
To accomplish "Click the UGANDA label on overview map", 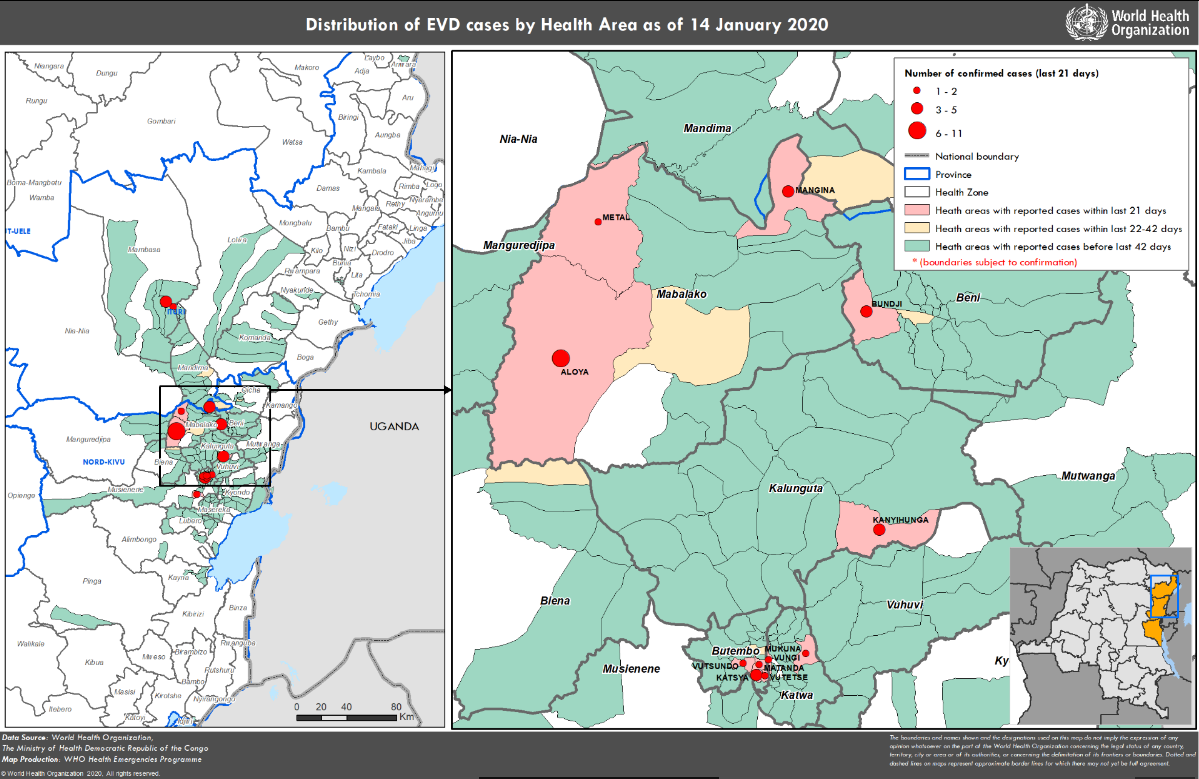I will pyautogui.click(x=394, y=426).
